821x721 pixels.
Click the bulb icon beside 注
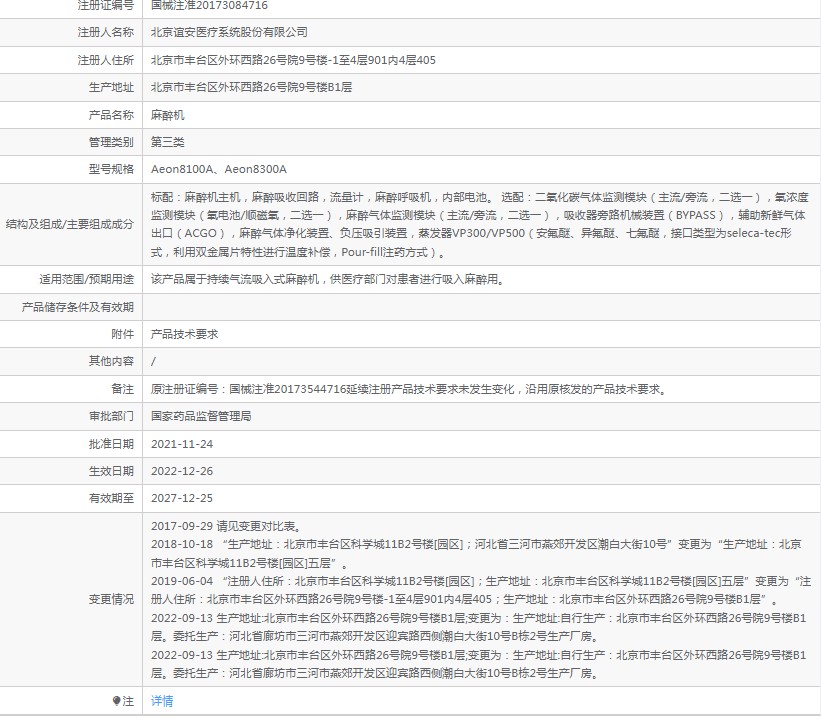pos(117,701)
